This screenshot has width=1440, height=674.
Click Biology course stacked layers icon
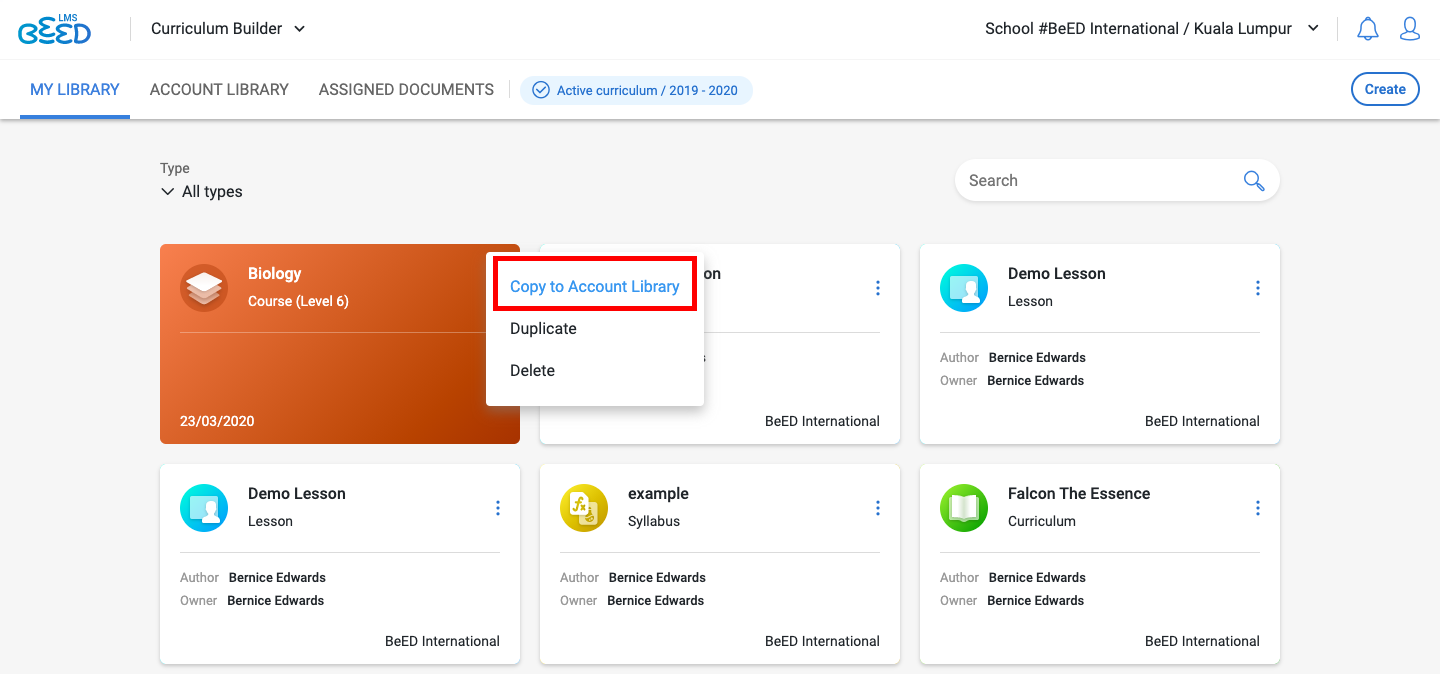pyautogui.click(x=204, y=288)
